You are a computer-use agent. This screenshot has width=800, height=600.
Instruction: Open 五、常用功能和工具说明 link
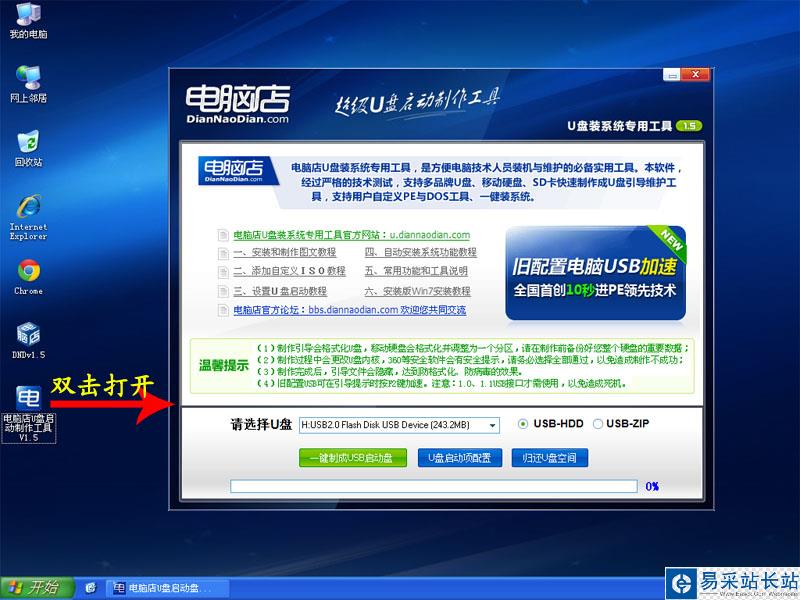(416, 271)
